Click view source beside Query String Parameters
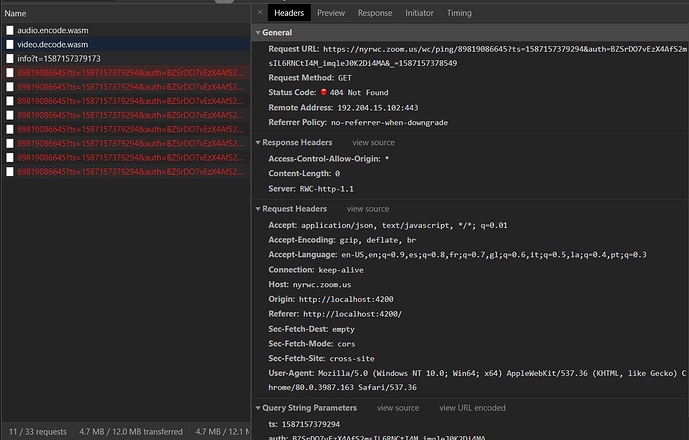This screenshot has height=440, width=689. [x=398, y=408]
